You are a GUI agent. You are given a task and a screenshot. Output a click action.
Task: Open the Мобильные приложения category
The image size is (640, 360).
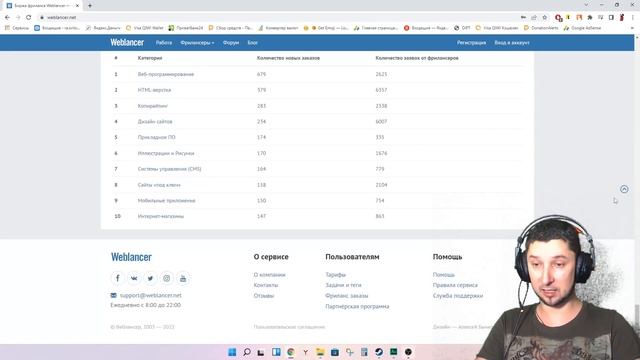pyautogui.click(x=167, y=200)
